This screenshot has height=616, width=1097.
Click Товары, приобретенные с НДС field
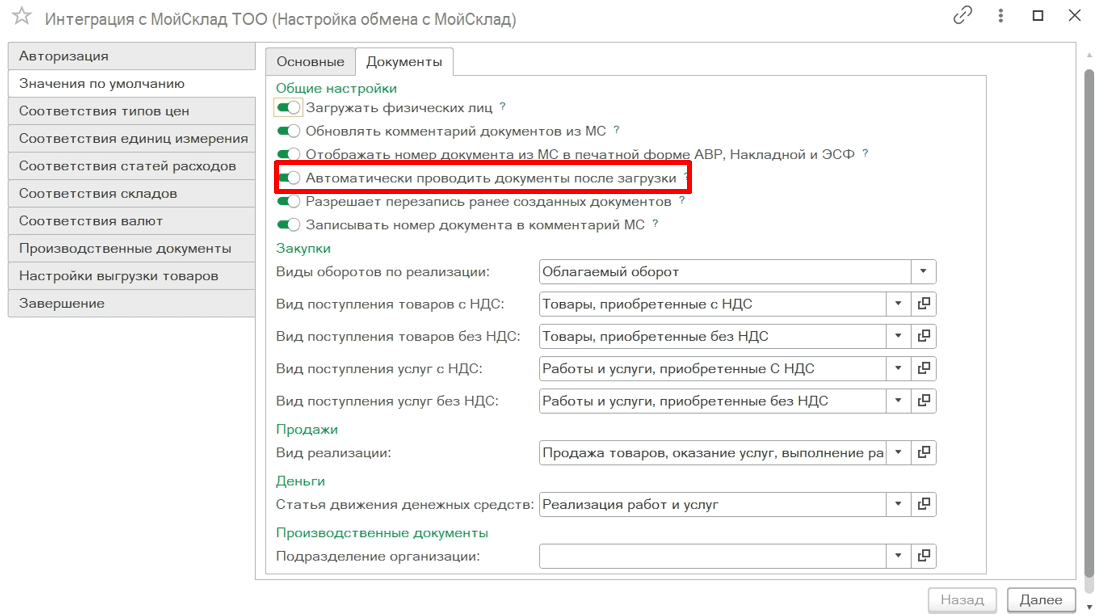712,304
